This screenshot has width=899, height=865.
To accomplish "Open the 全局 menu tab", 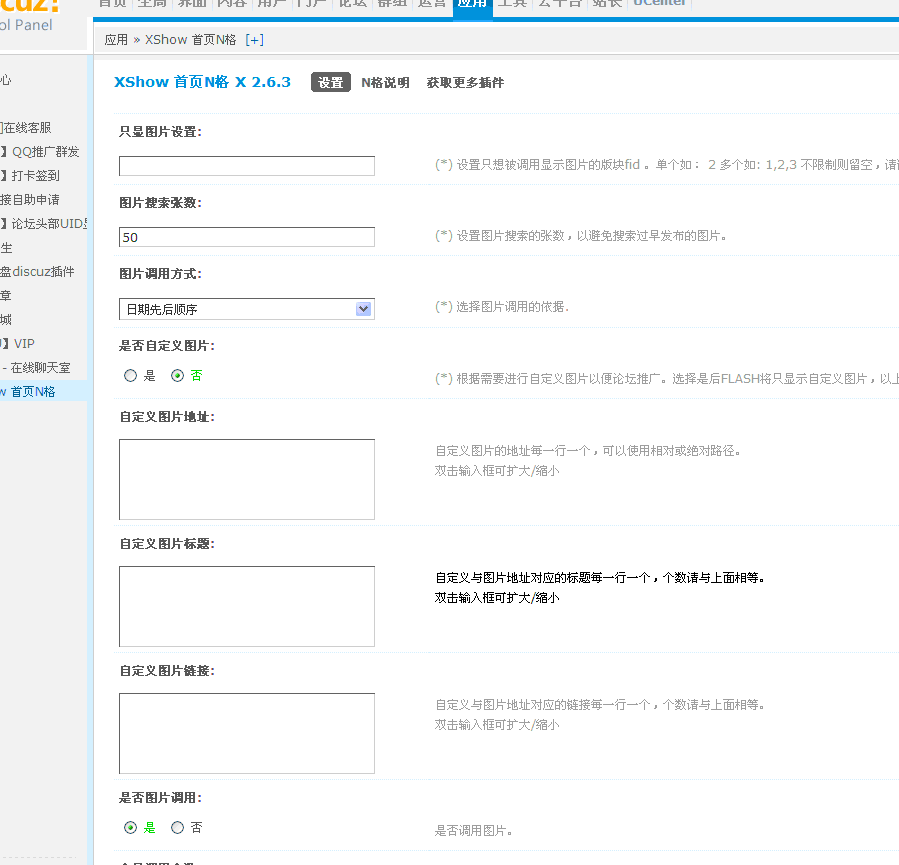I will (x=152, y=3).
